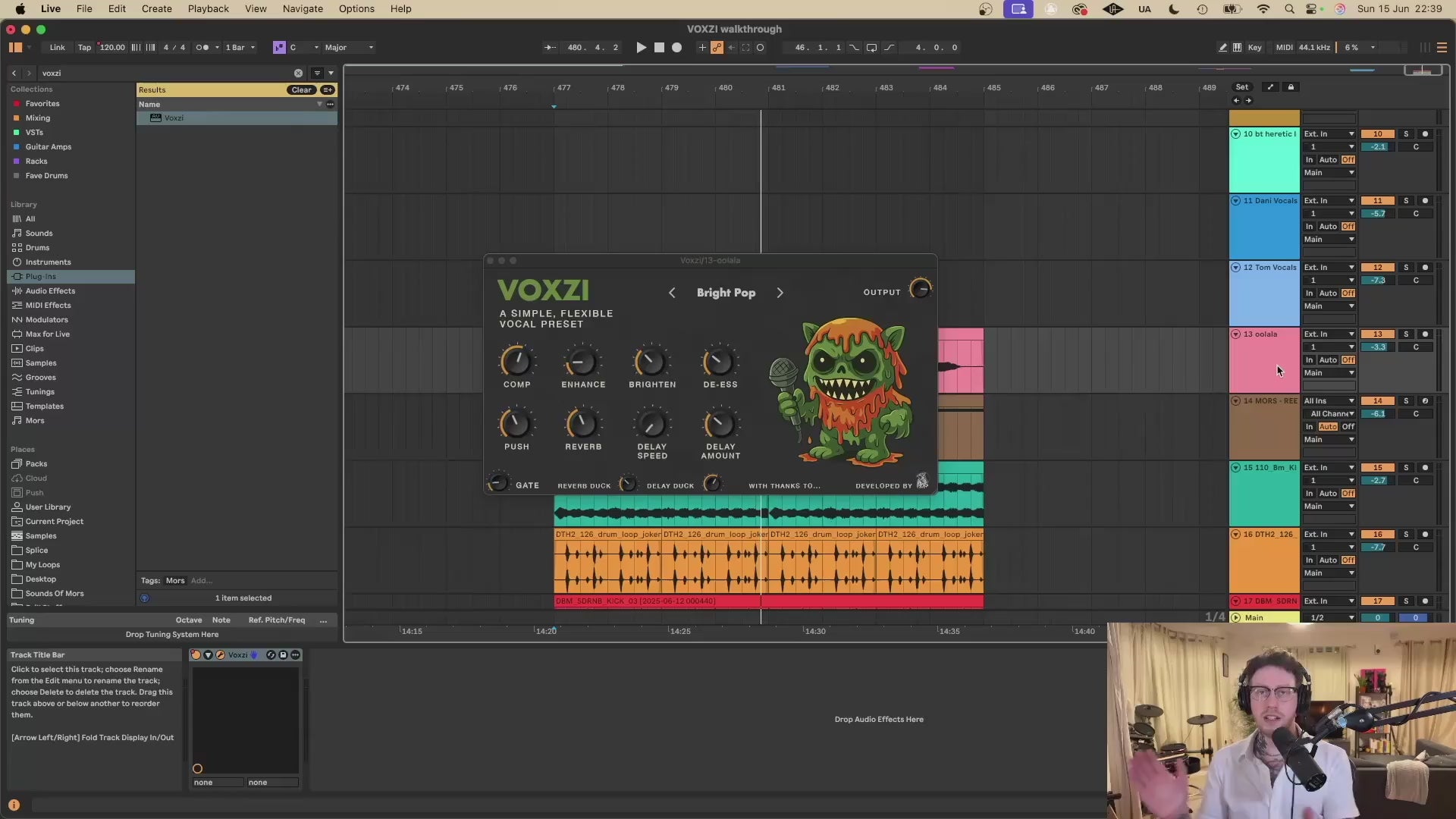Select the Audio Effects library category

click(50, 290)
